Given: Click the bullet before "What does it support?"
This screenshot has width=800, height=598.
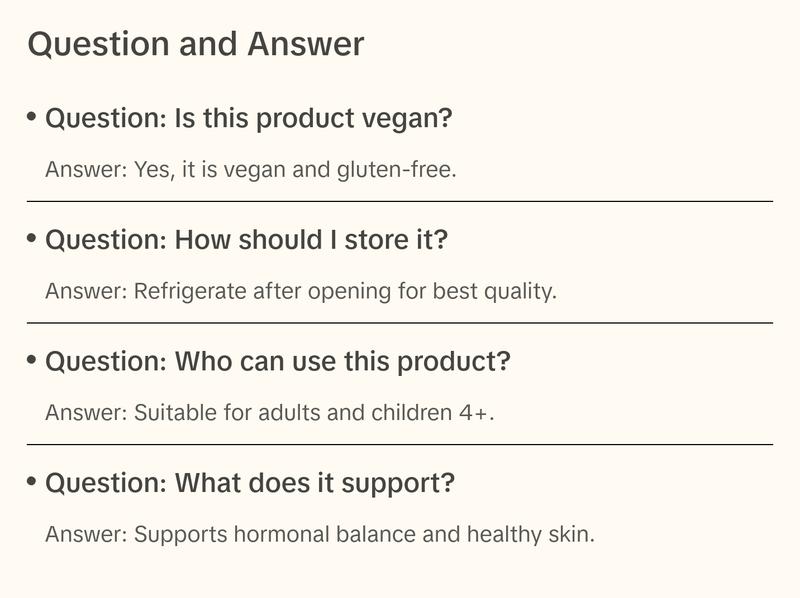Looking at the screenshot, I should click(32, 481).
